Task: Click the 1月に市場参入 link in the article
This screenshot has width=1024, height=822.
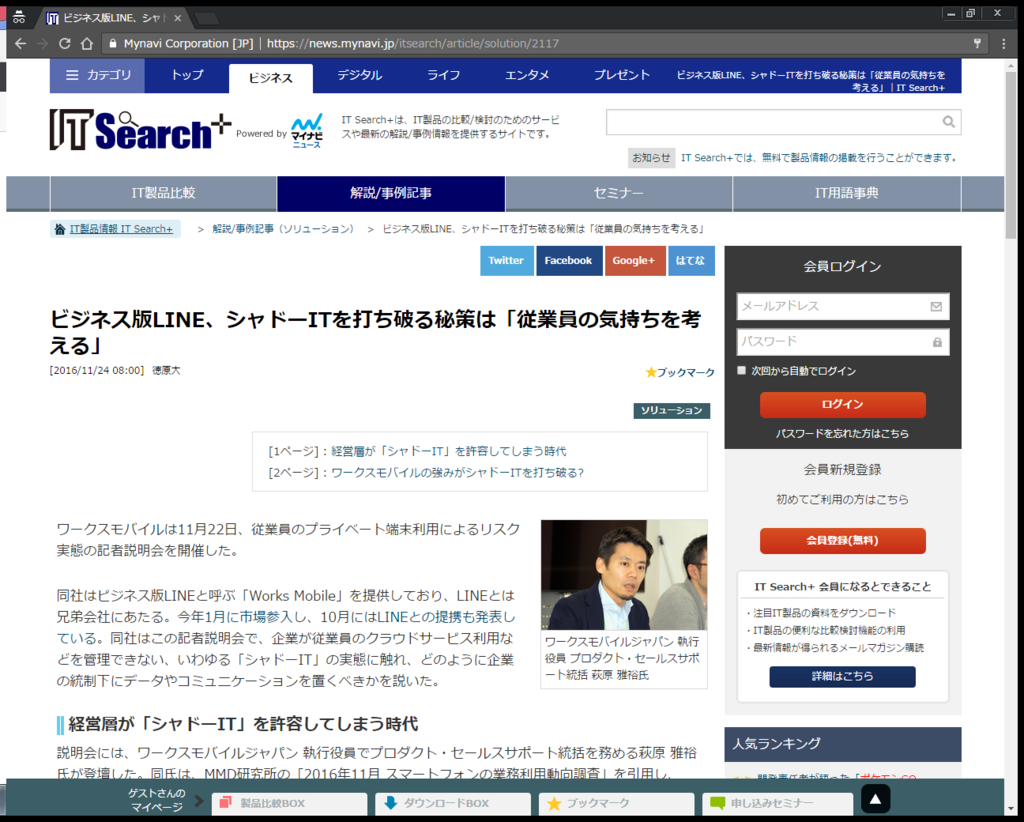Action: [x=247, y=617]
